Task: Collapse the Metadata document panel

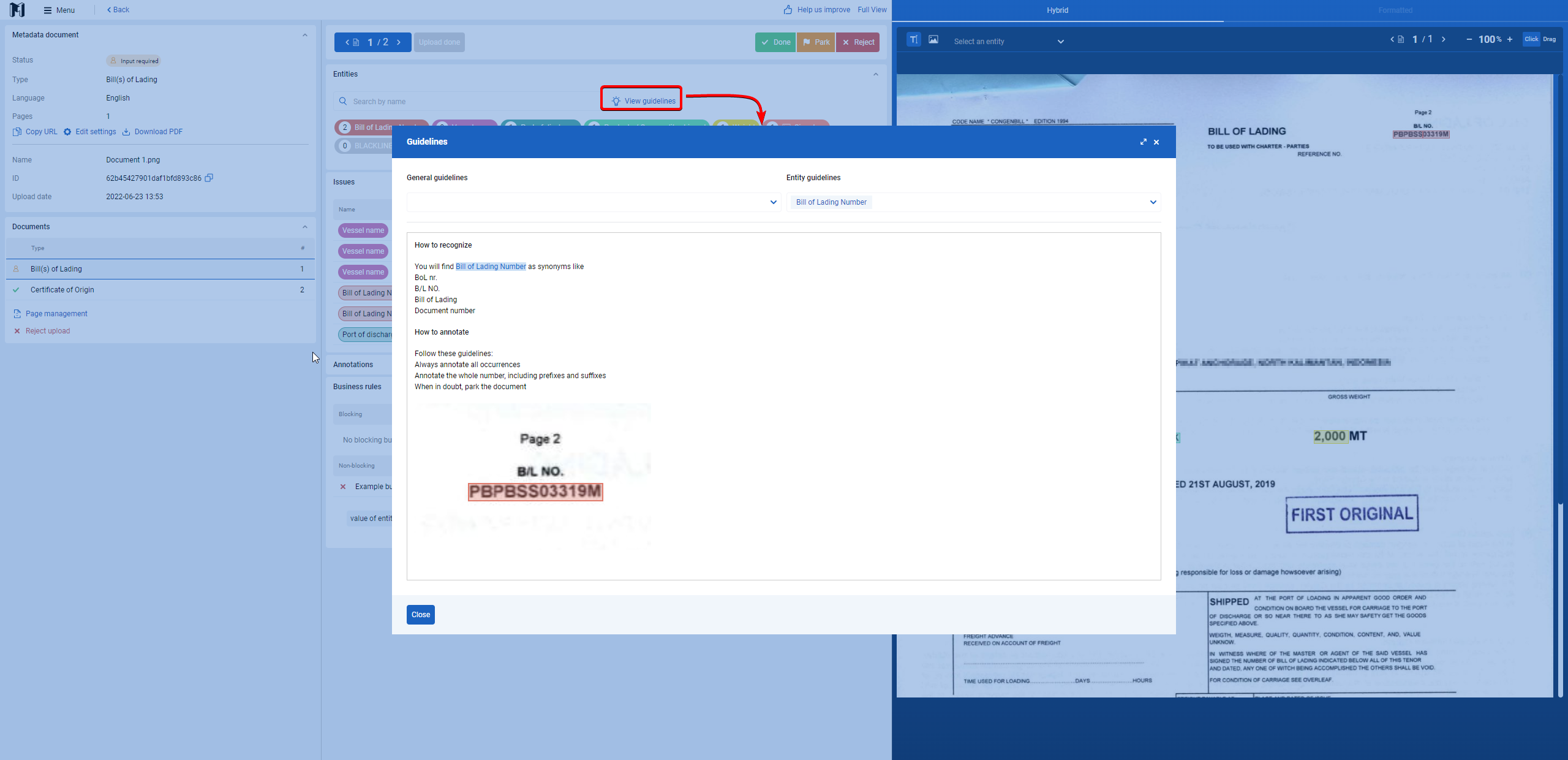Action: [x=305, y=35]
